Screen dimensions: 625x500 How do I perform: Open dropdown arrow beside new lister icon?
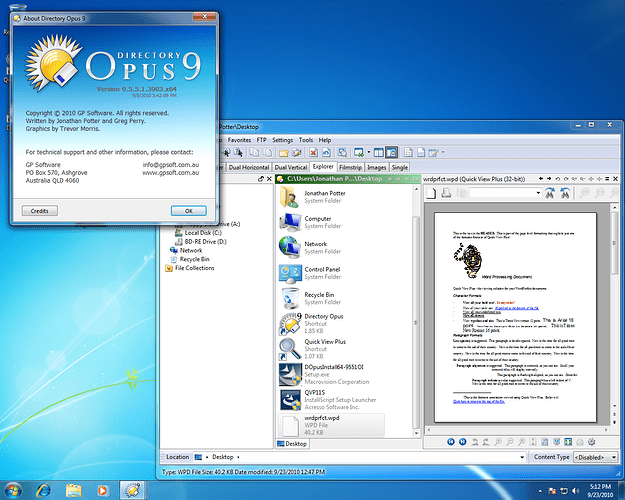[368, 152]
